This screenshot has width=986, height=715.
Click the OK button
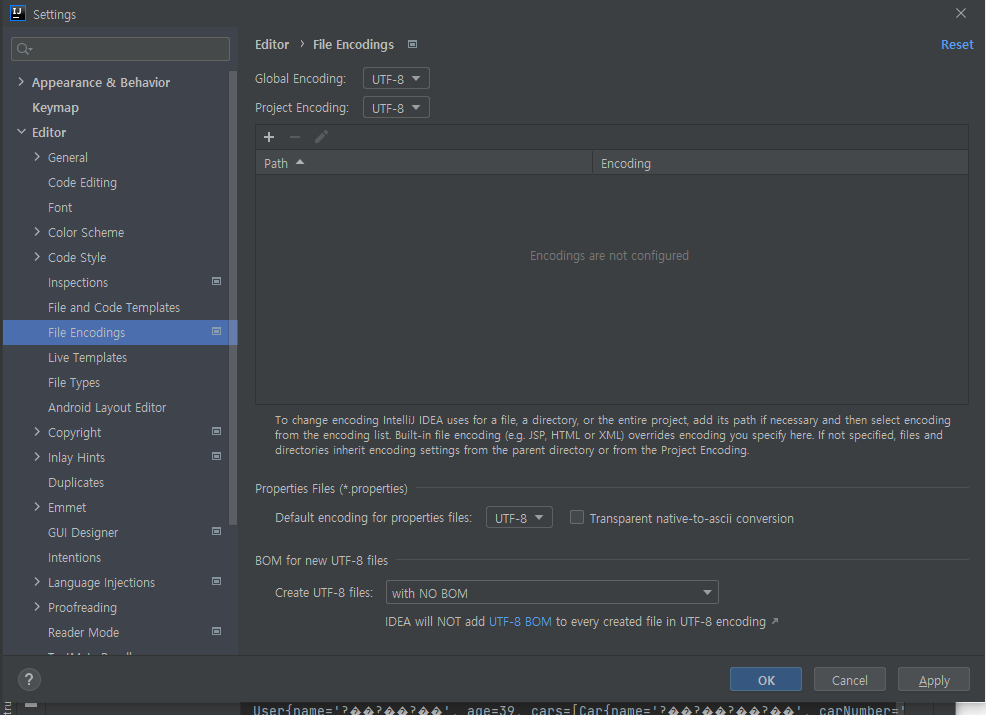(x=766, y=680)
